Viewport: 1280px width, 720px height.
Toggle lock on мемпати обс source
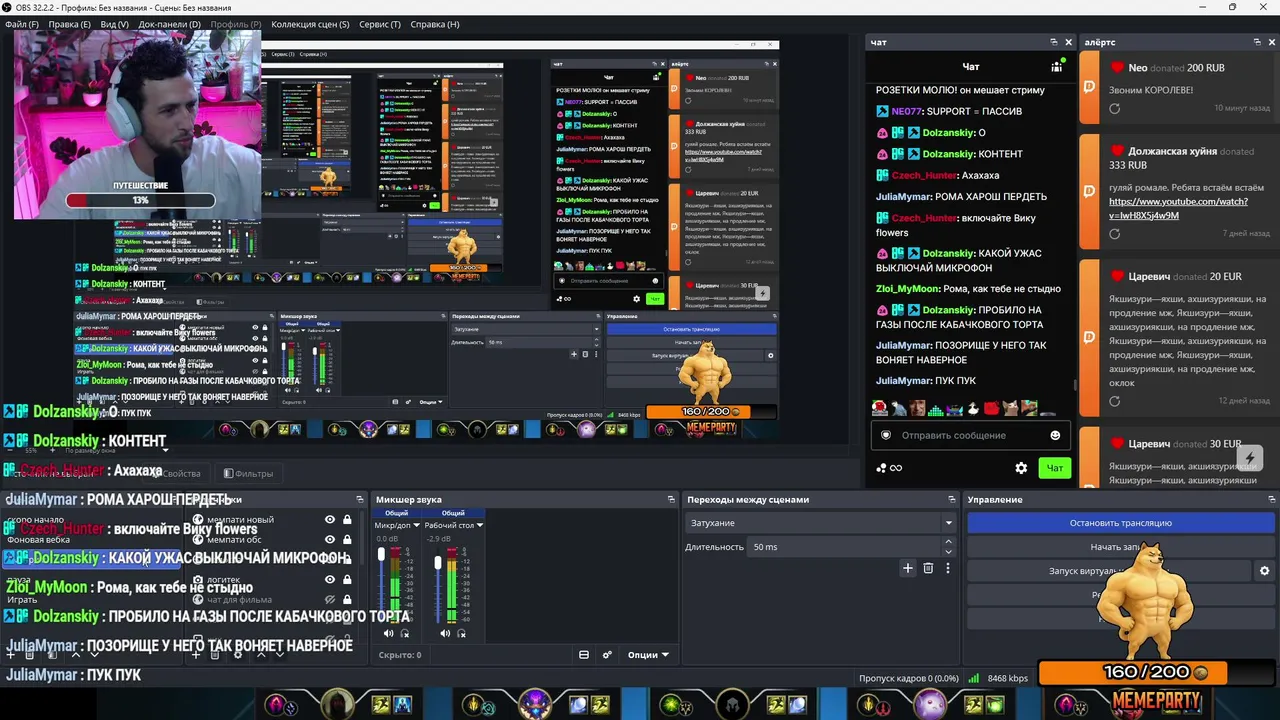click(347, 540)
